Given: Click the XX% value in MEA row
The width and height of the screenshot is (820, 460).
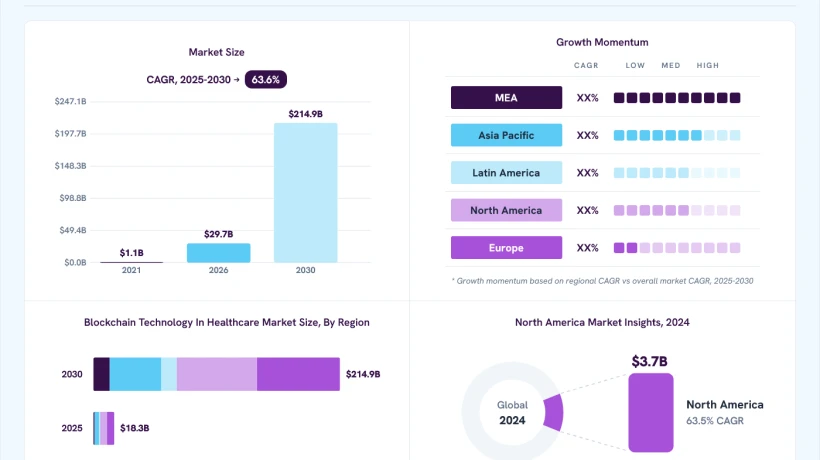Looking at the screenshot, I should tap(587, 98).
